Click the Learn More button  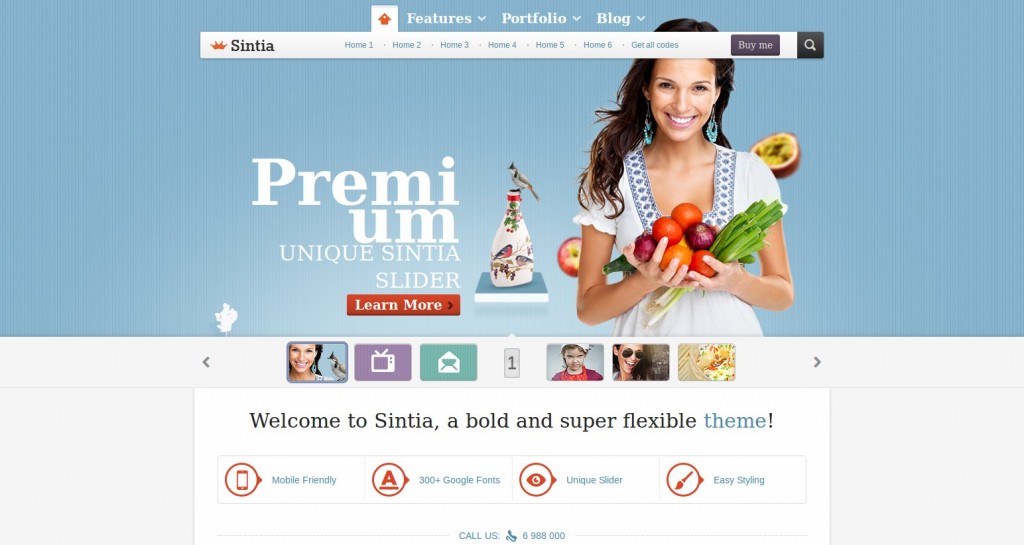click(x=404, y=305)
